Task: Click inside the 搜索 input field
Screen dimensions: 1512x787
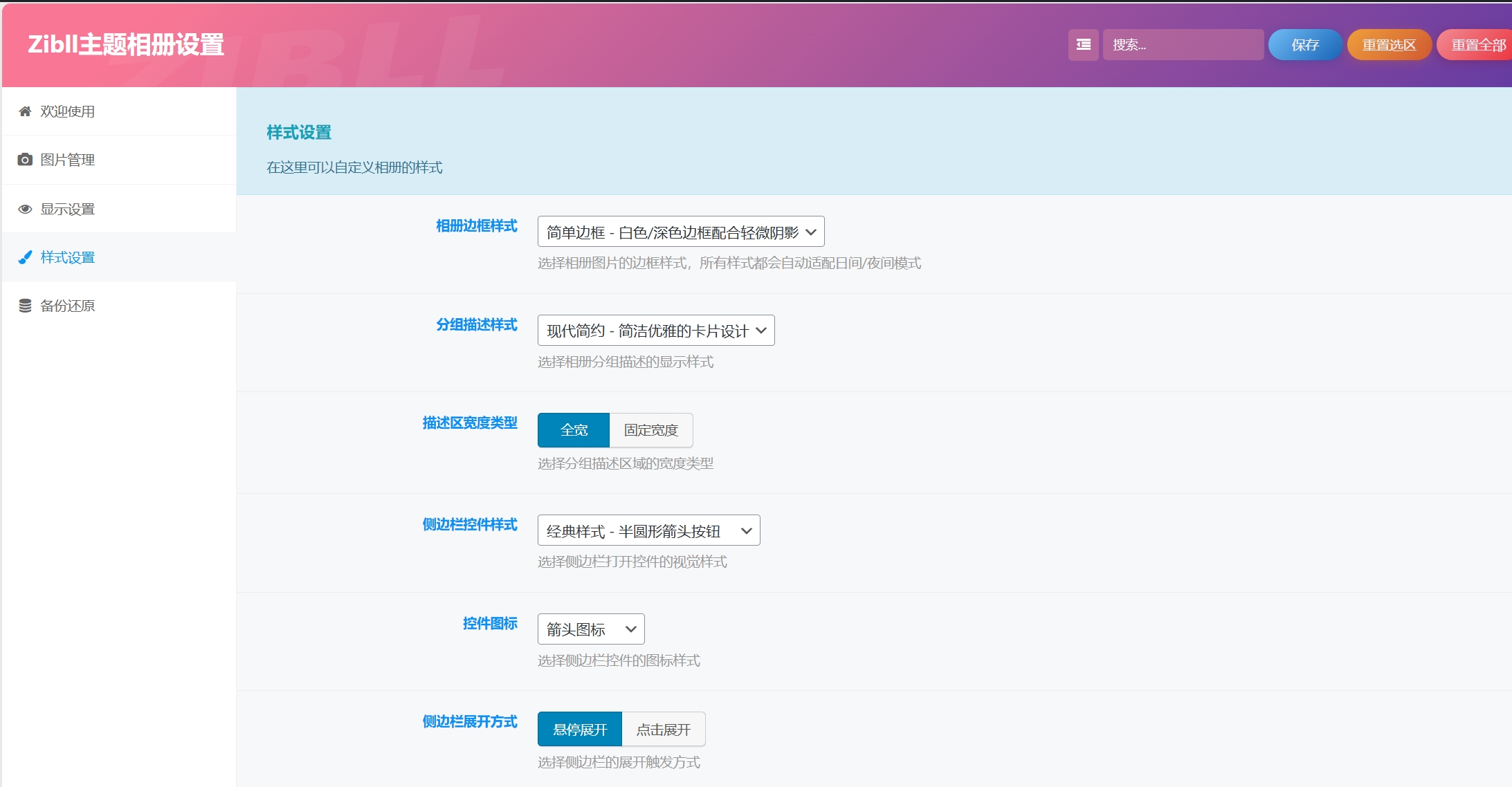Action: click(x=1183, y=44)
